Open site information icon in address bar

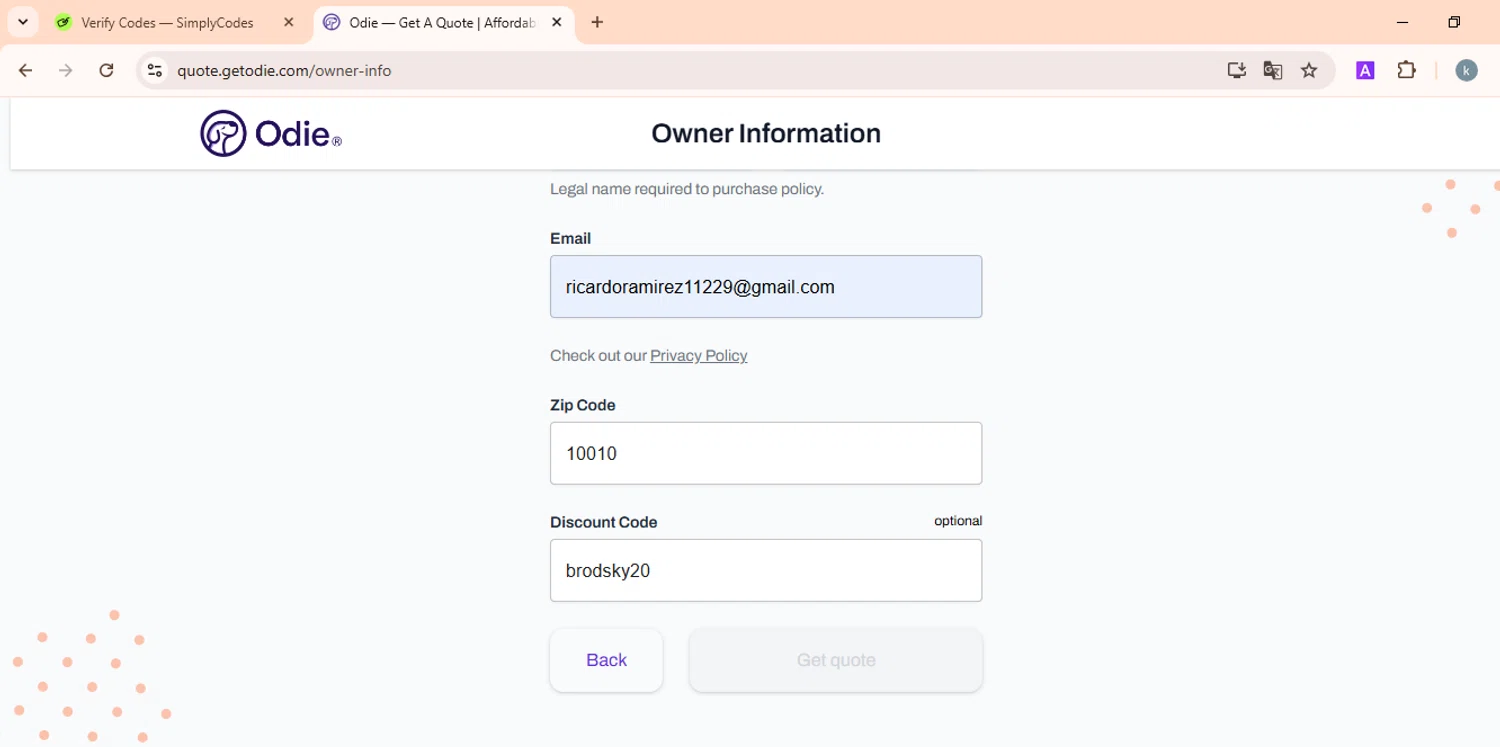coord(154,70)
